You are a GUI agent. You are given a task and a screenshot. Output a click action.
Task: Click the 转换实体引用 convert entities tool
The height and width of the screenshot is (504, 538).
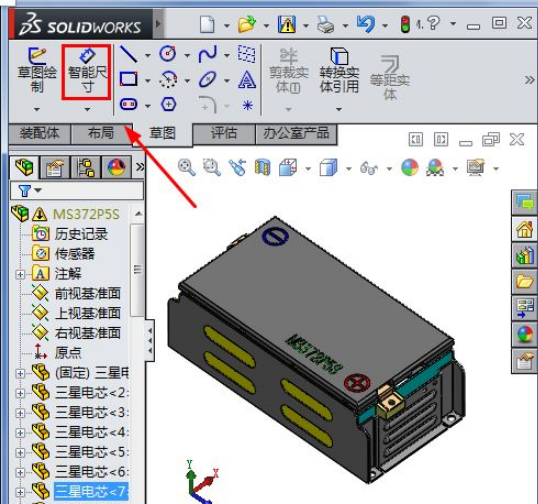tap(339, 71)
